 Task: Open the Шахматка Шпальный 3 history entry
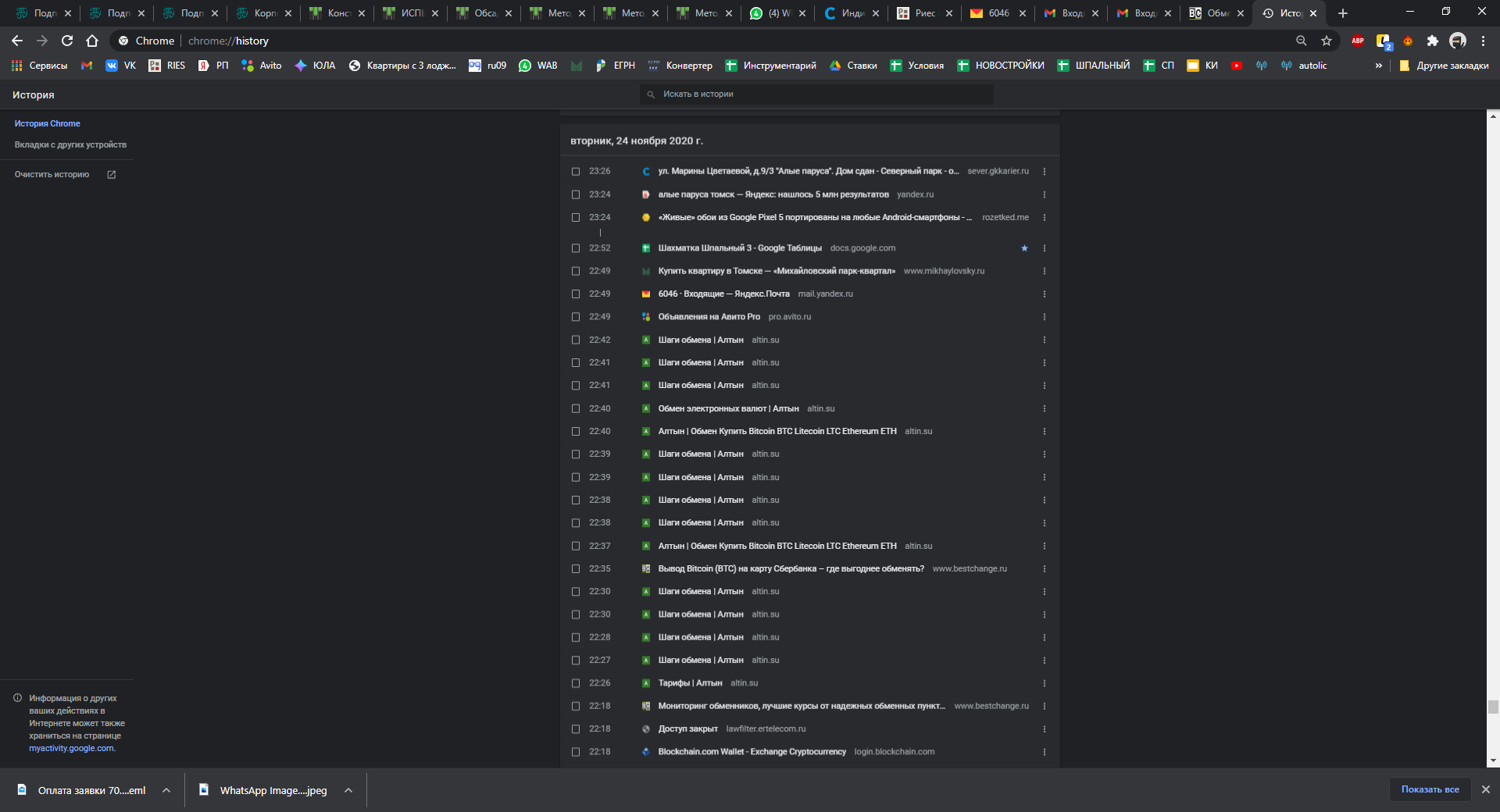tap(740, 248)
